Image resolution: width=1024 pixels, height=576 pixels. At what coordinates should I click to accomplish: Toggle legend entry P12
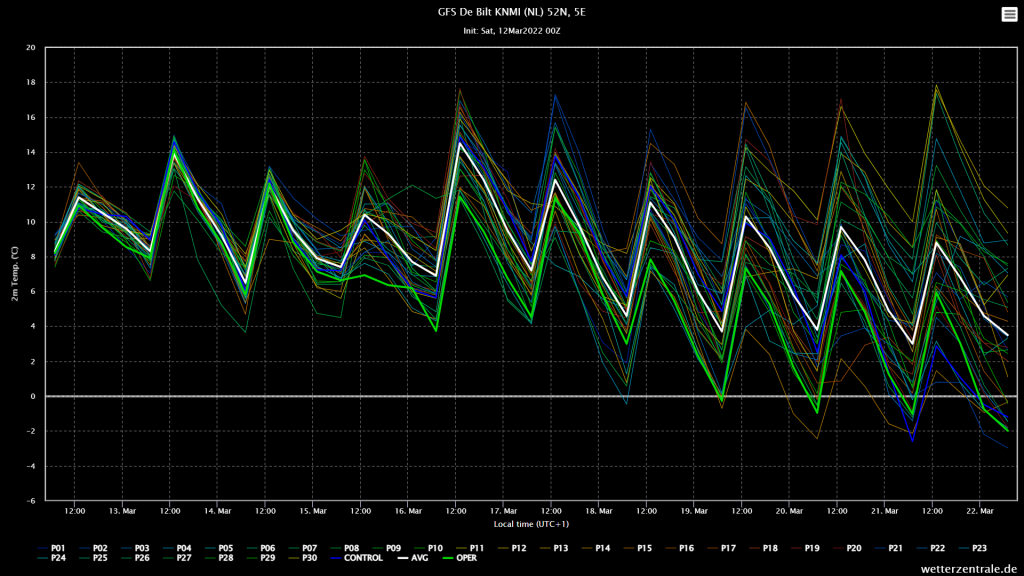511,549
